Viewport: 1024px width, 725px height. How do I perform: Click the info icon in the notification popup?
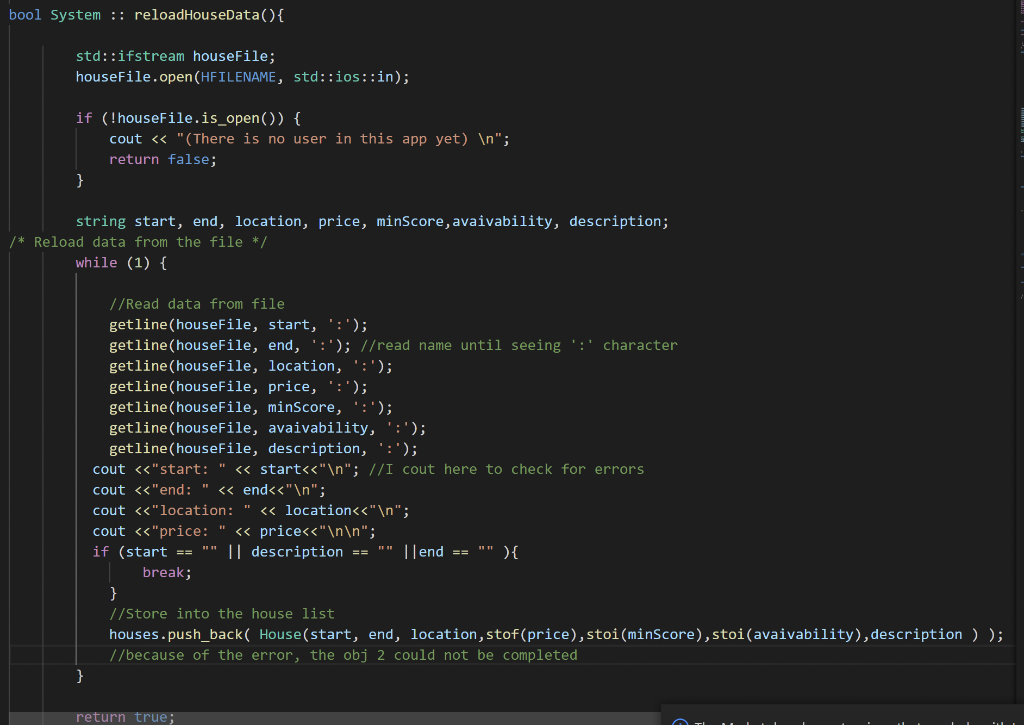pyautogui.click(x=681, y=722)
